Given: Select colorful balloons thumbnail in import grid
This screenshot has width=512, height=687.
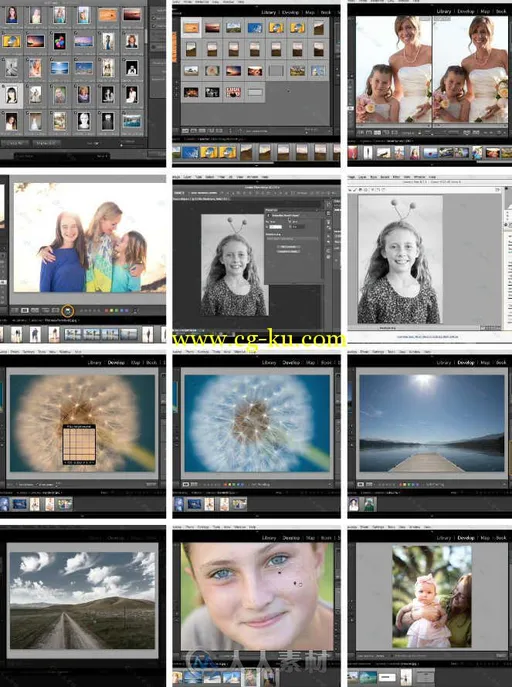Looking at the screenshot, I should pos(60,42).
